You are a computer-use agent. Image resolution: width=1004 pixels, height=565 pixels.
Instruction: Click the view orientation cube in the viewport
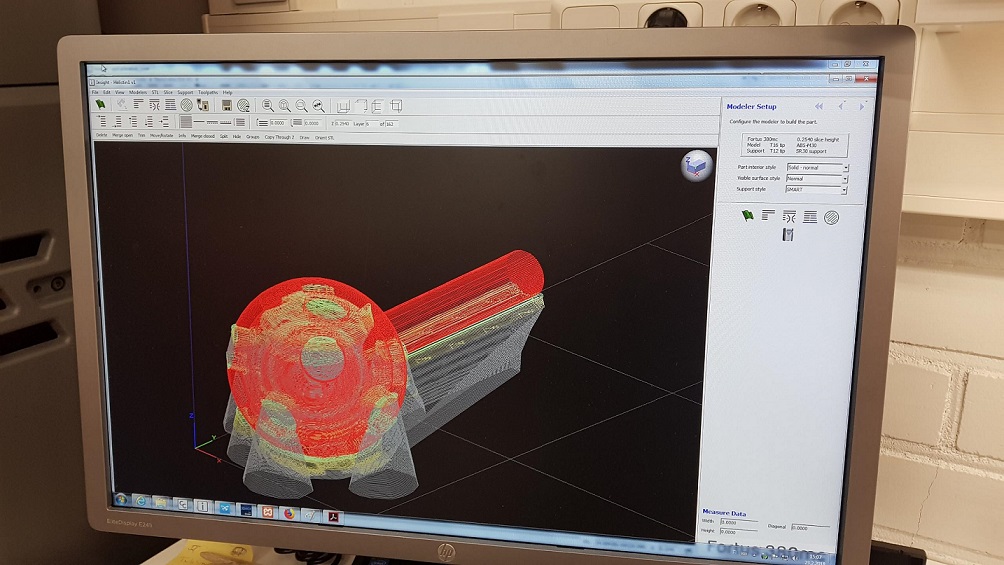point(696,166)
